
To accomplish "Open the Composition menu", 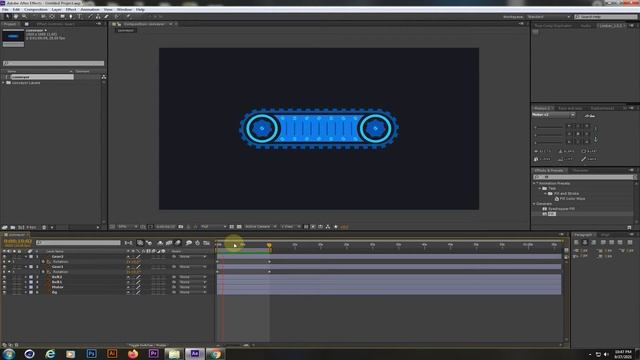I will tap(36, 9).
